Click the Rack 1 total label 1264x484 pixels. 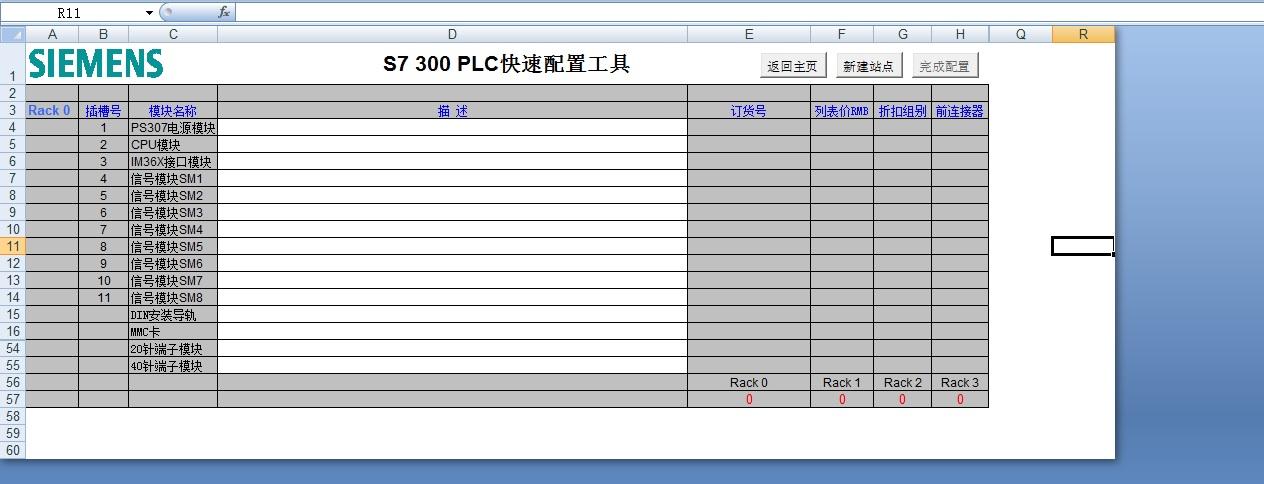point(842,383)
